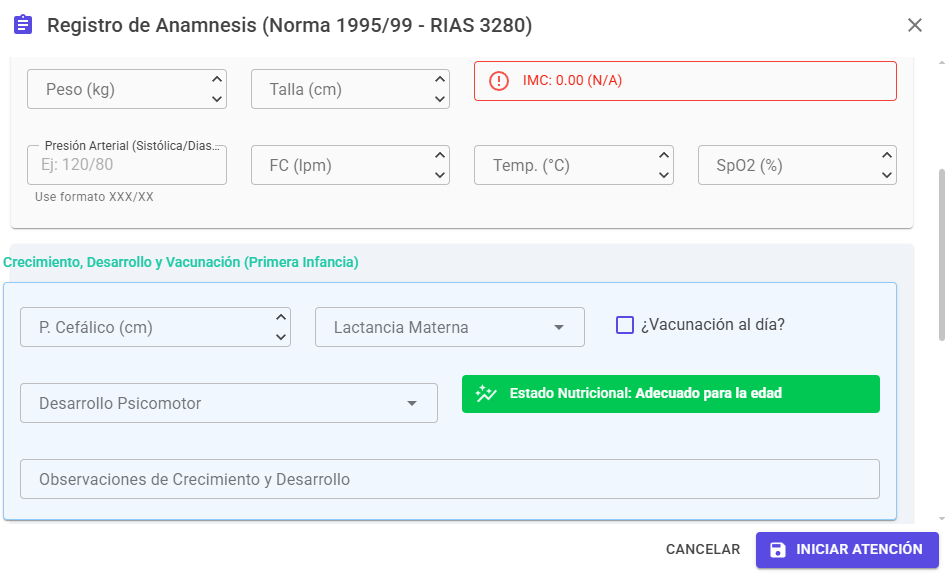This screenshot has height=575, width=945.
Task: Click the clipboard icon beside the dialog title
Action: point(23,25)
